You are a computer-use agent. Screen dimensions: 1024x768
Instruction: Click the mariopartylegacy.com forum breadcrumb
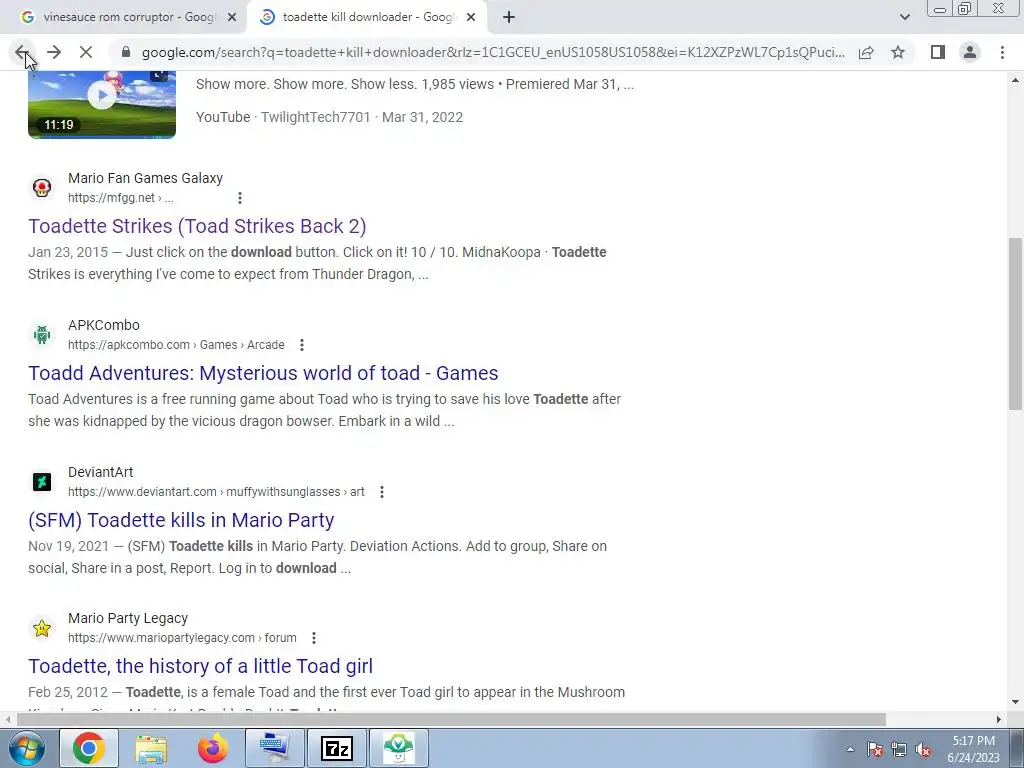coord(182,638)
